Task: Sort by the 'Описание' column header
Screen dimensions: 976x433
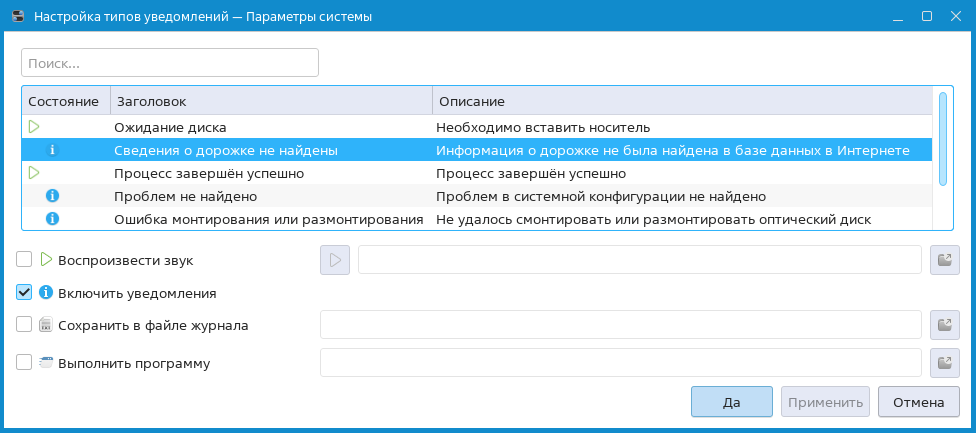Action: [680, 102]
